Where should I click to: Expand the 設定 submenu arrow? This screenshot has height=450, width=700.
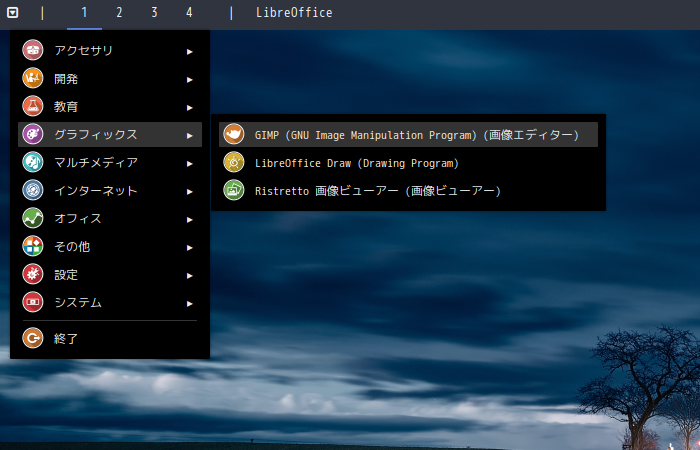[x=190, y=276]
